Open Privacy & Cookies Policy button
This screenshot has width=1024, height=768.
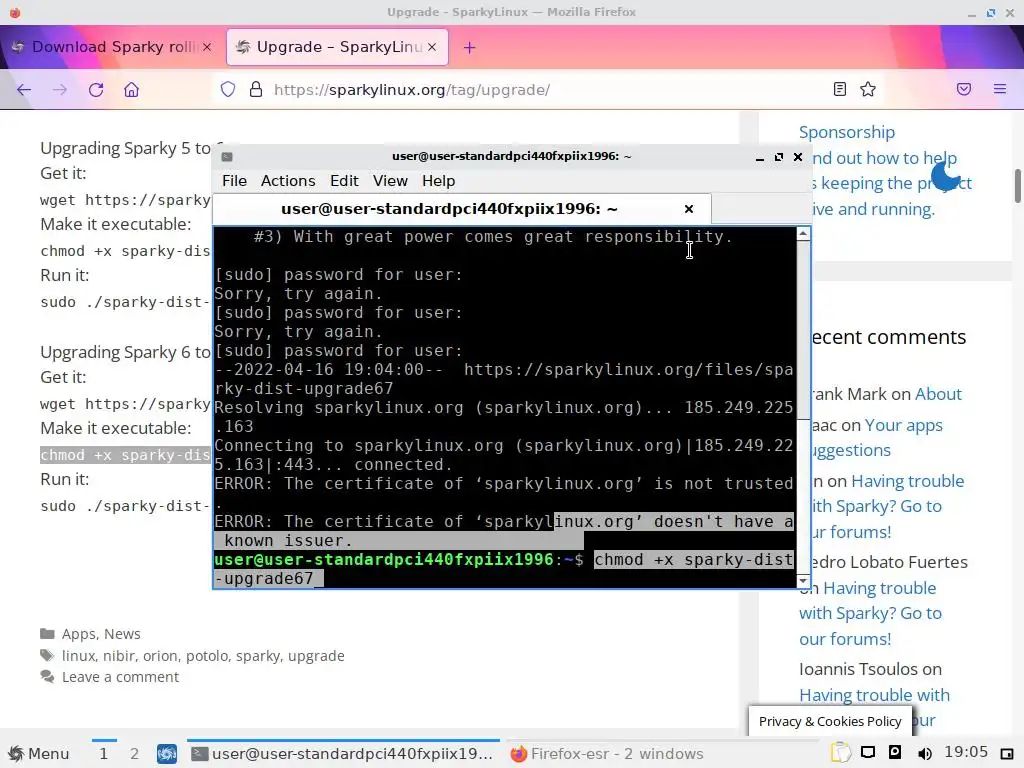(830, 721)
